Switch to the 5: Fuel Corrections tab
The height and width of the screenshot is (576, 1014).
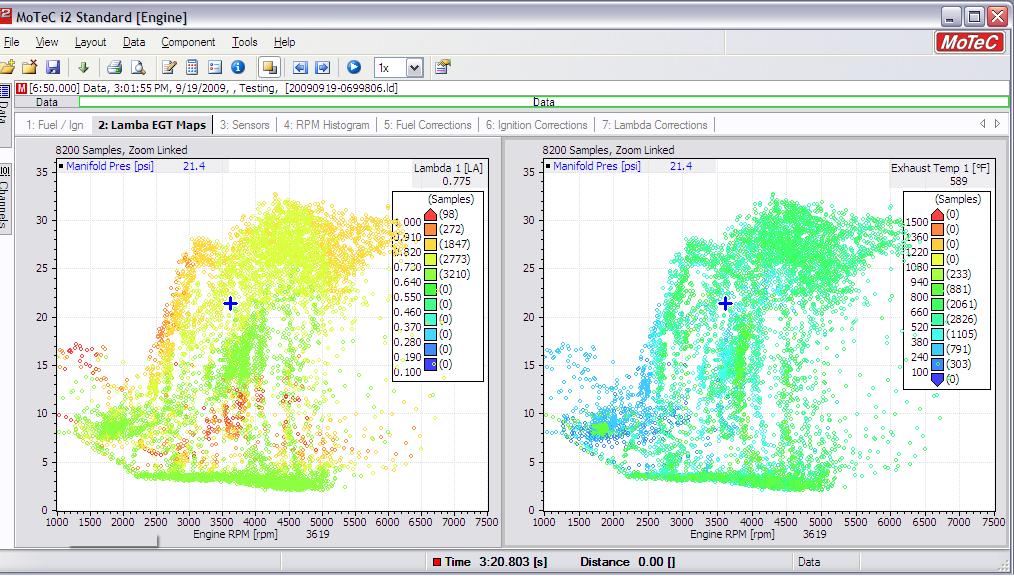click(x=427, y=125)
